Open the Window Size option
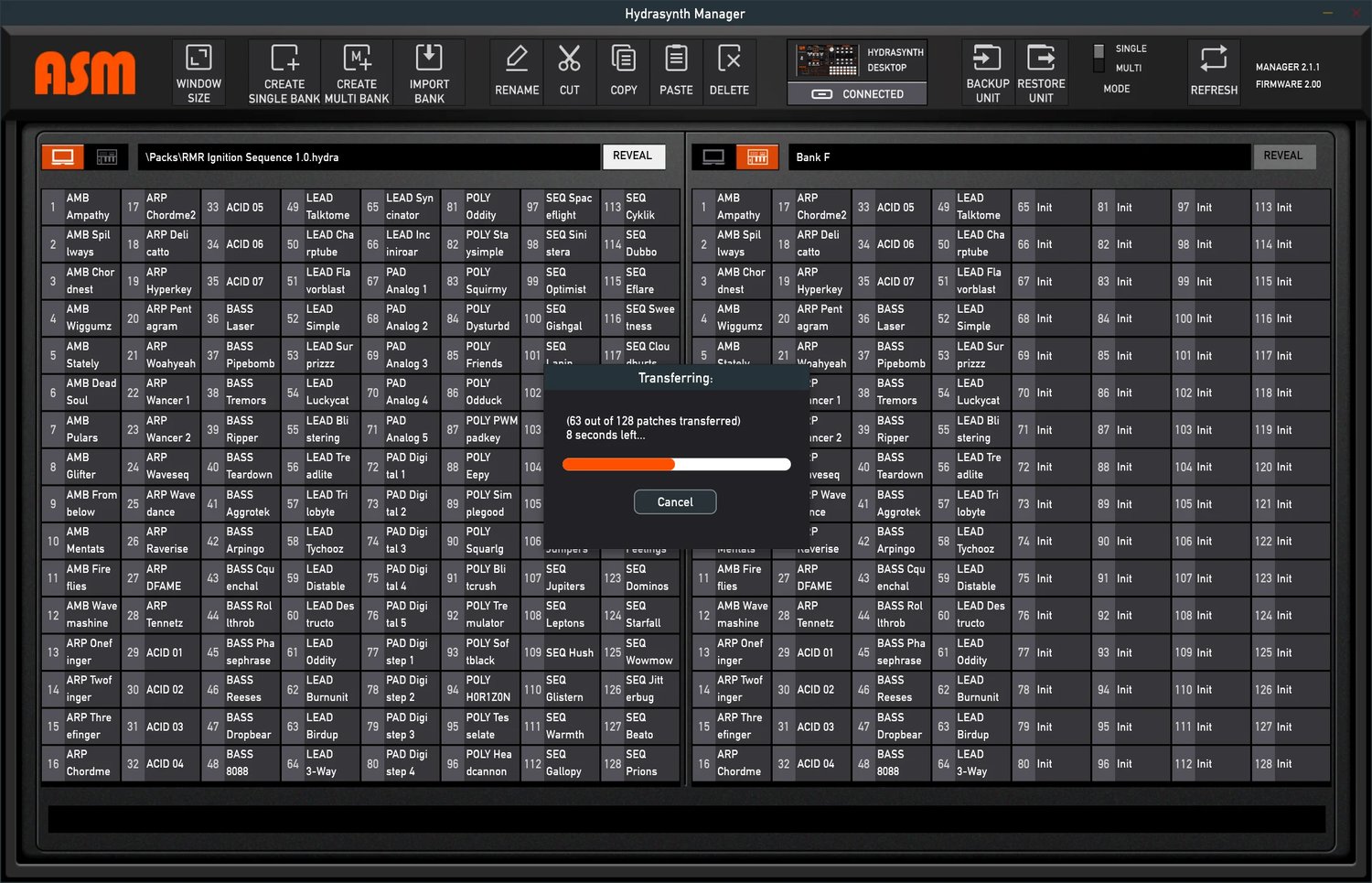This screenshot has height=883, width=1372. 198,72
